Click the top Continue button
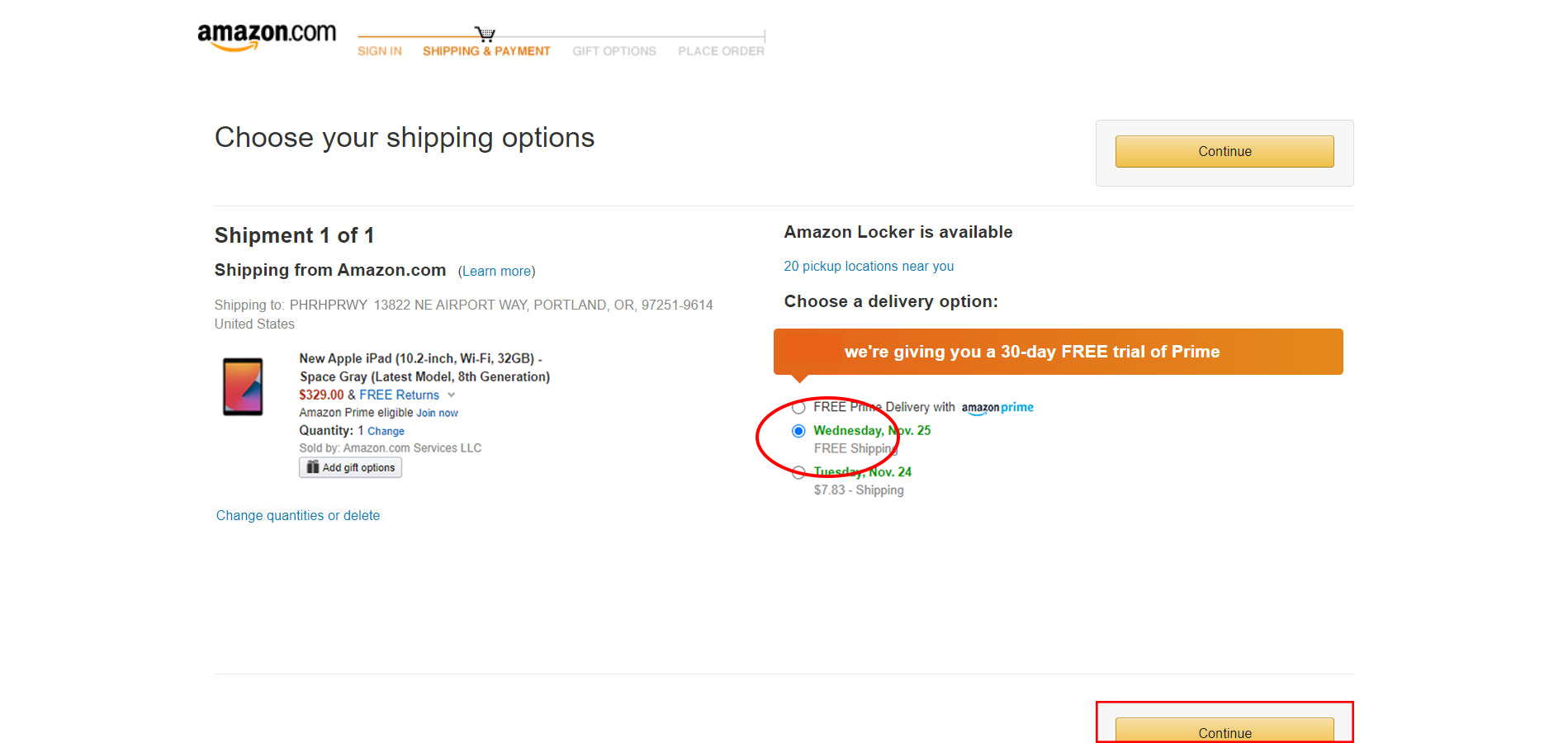The height and width of the screenshot is (743, 1568). pyautogui.click(x=1225, y=152)
